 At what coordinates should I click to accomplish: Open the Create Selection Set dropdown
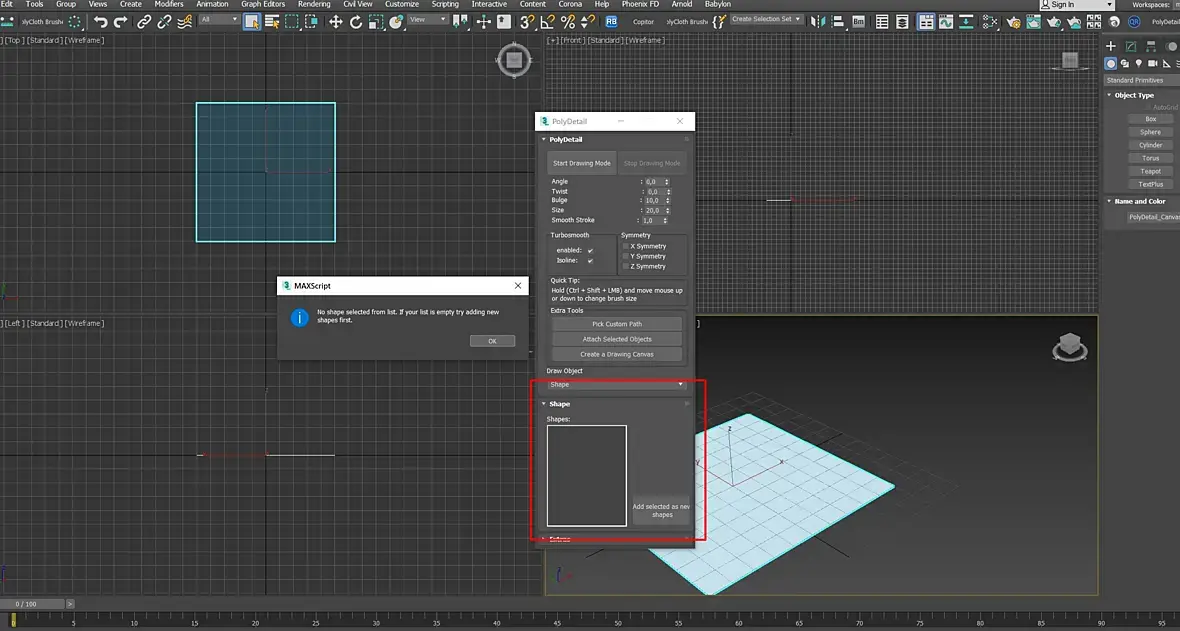point(766,19)
